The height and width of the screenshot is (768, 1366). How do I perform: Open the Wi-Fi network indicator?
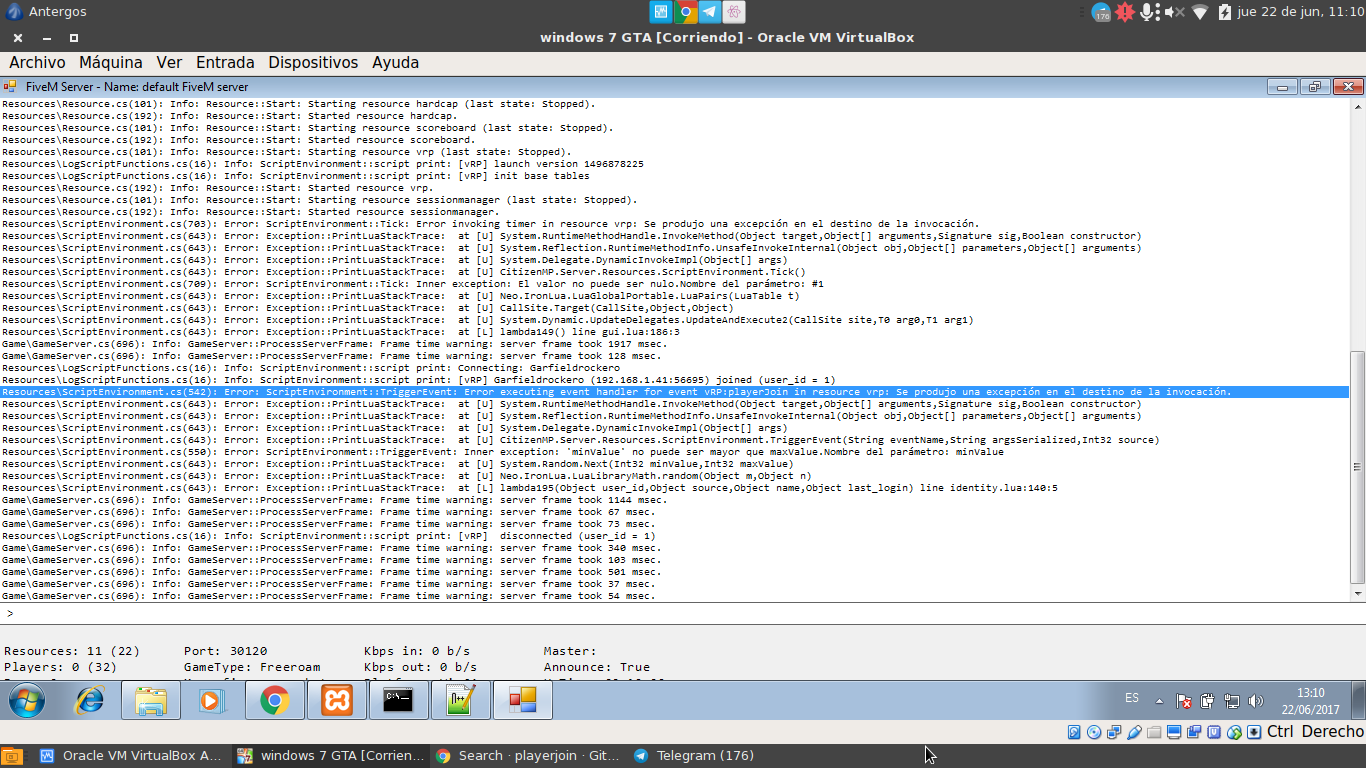pyautogui.click(x=1200, y=12)
